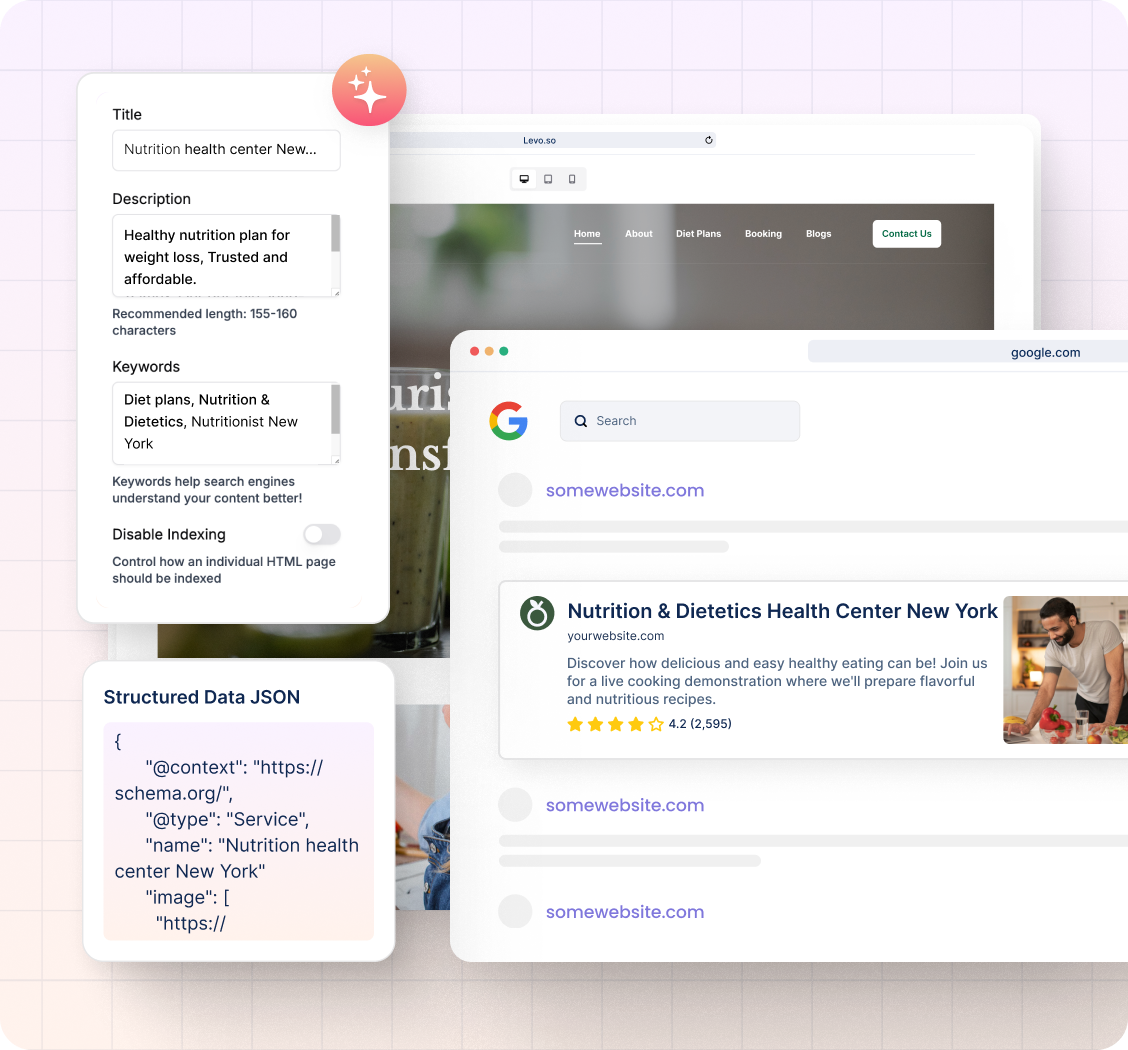Switch to mobile preview device icon
Image resolution: width=1128 pixels, height=1050 pixels.
[572, 179]
